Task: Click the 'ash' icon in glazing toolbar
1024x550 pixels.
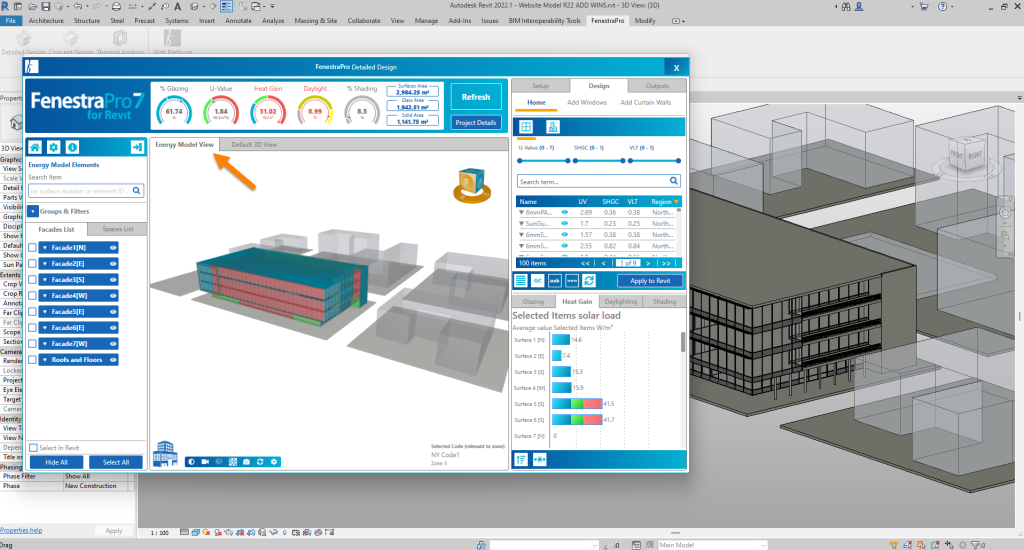Action: coord(554,281)
